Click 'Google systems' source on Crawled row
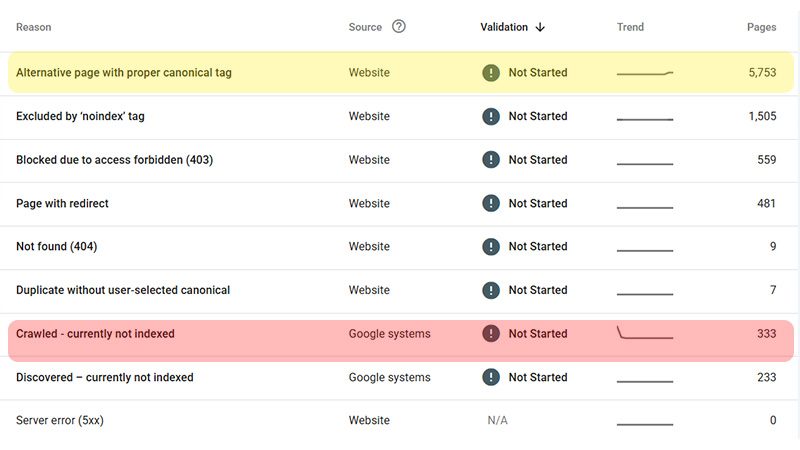Viewport: 800px width, 450px height. (389, 334)
